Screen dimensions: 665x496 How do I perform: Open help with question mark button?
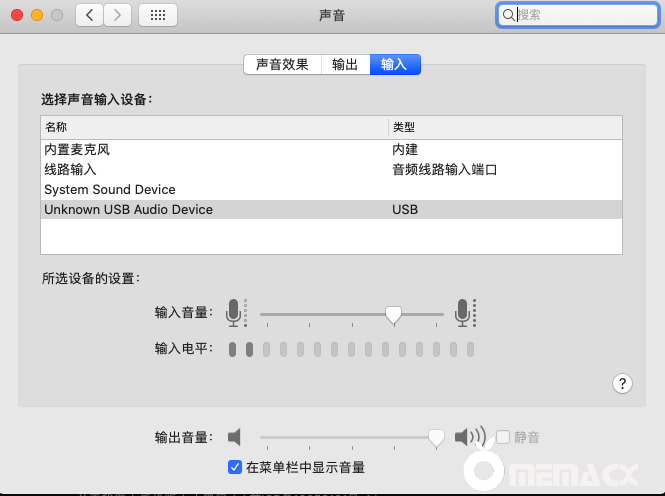click(x=622, y=383)
